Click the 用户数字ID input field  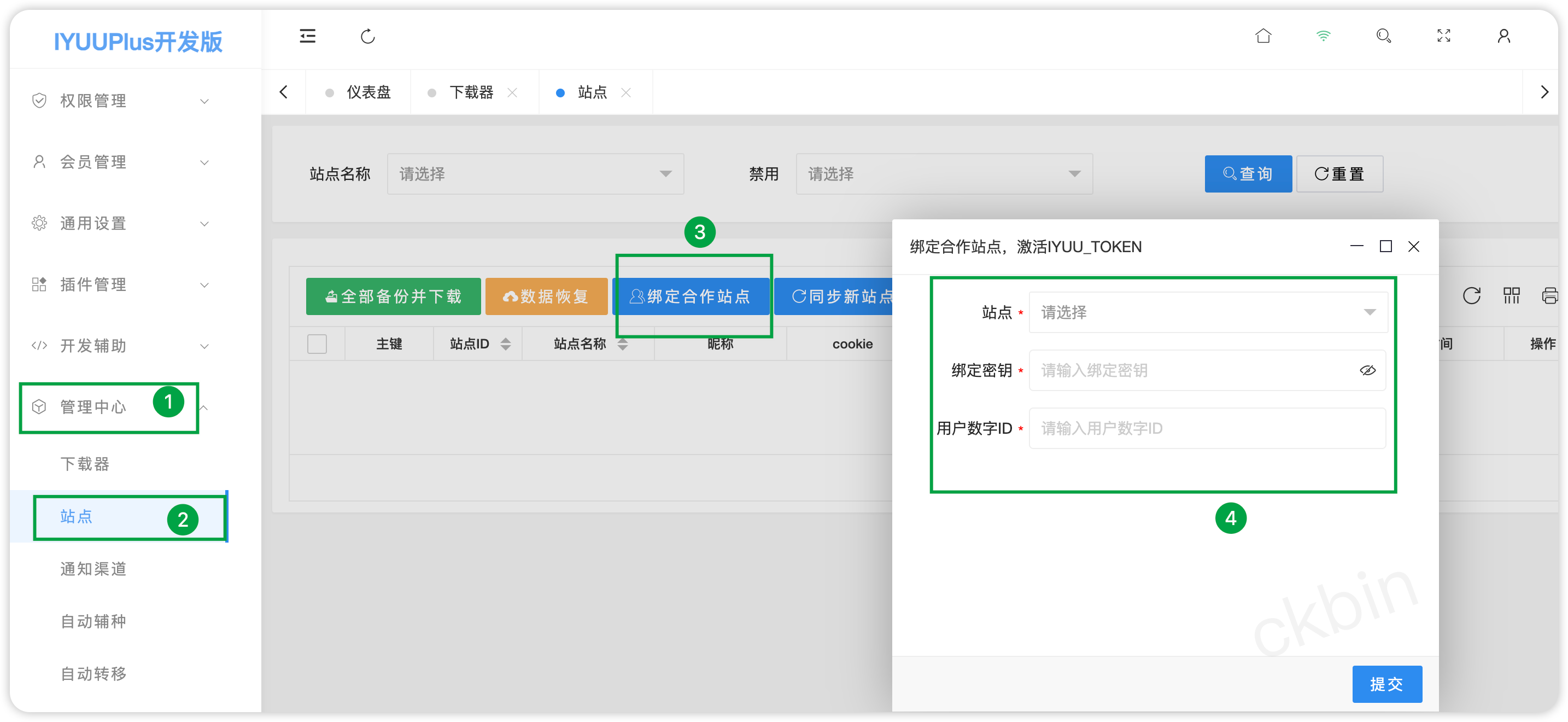click(1207, 429)
